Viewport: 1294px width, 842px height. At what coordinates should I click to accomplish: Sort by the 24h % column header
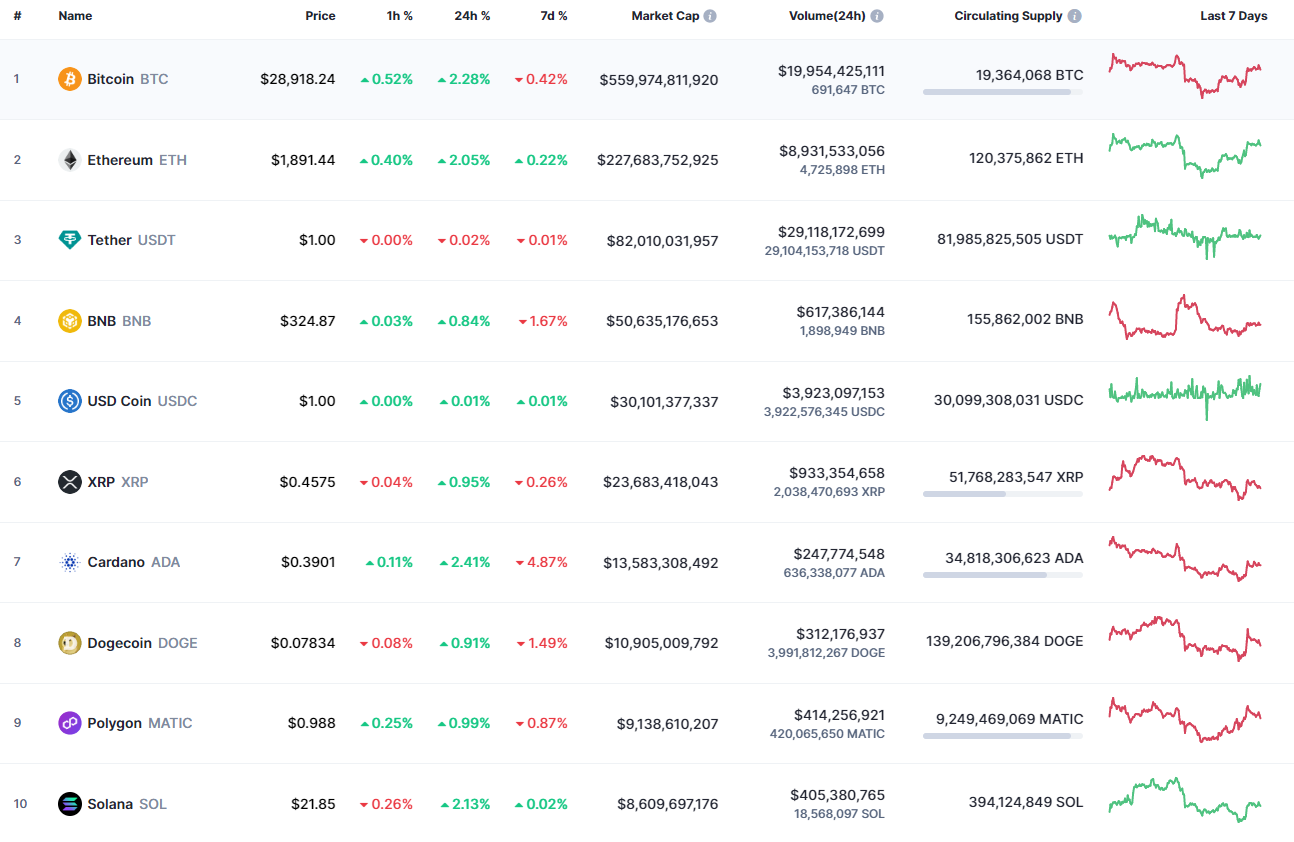pos(472,15)
